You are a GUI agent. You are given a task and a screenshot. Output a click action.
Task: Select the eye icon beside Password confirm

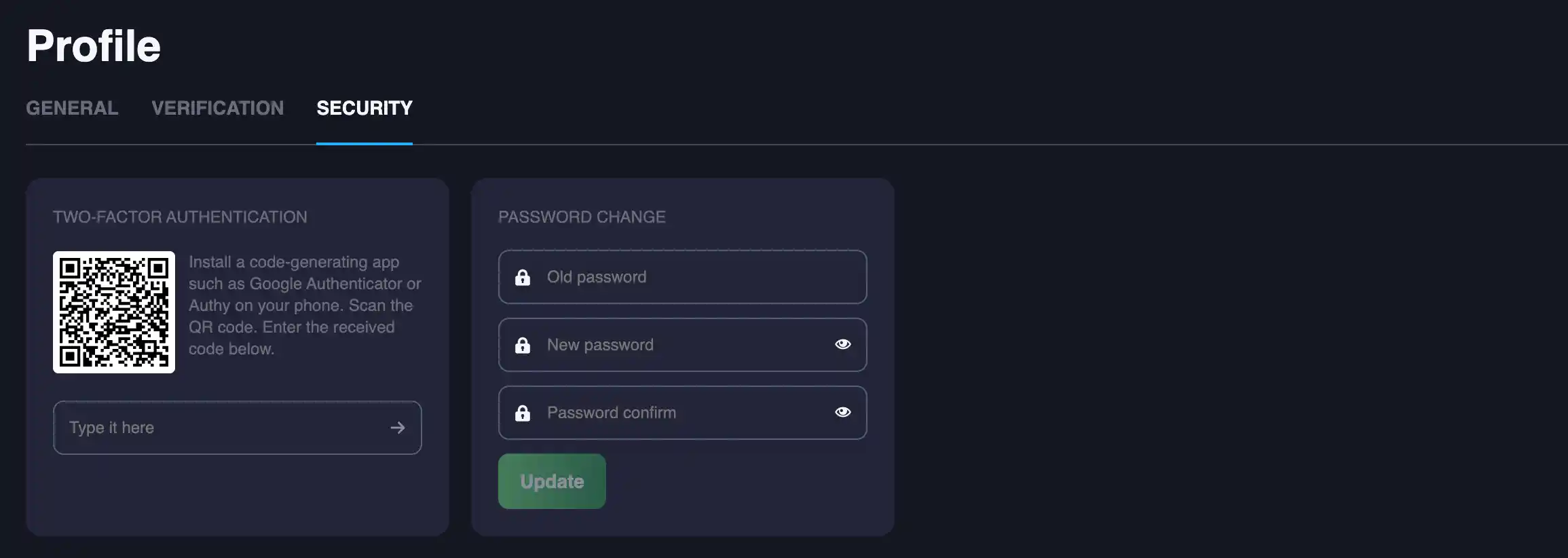pyautogui.click(x=842, y=412)
